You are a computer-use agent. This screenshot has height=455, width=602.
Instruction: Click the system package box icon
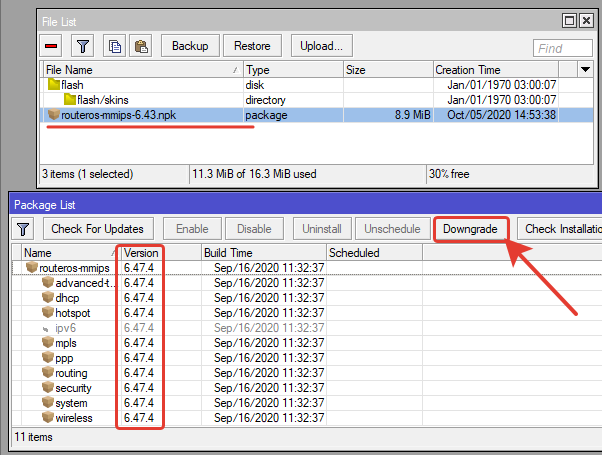tap(48, 402)
